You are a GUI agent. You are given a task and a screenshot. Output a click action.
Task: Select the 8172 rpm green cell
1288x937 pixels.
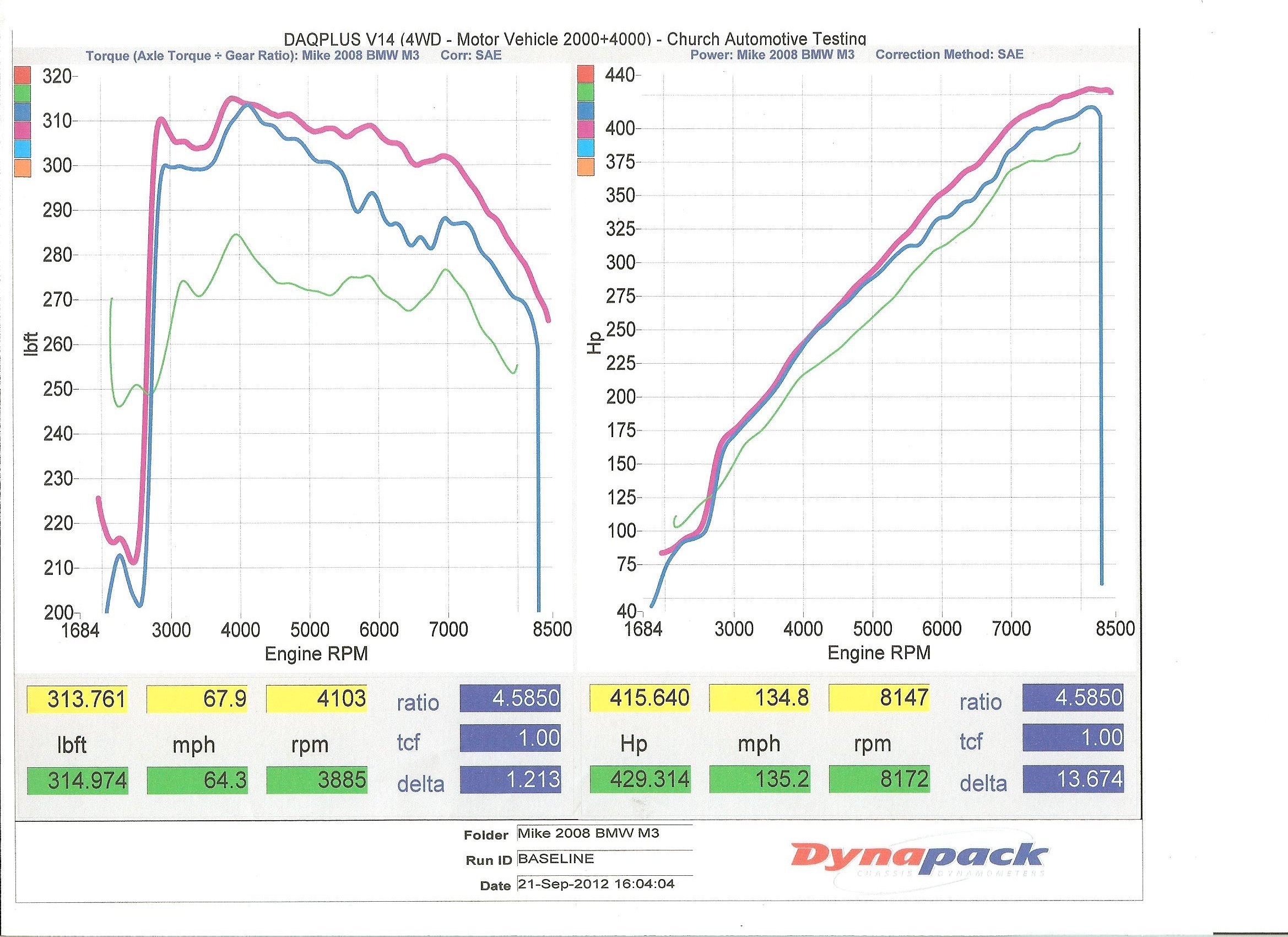pos(879,779)
